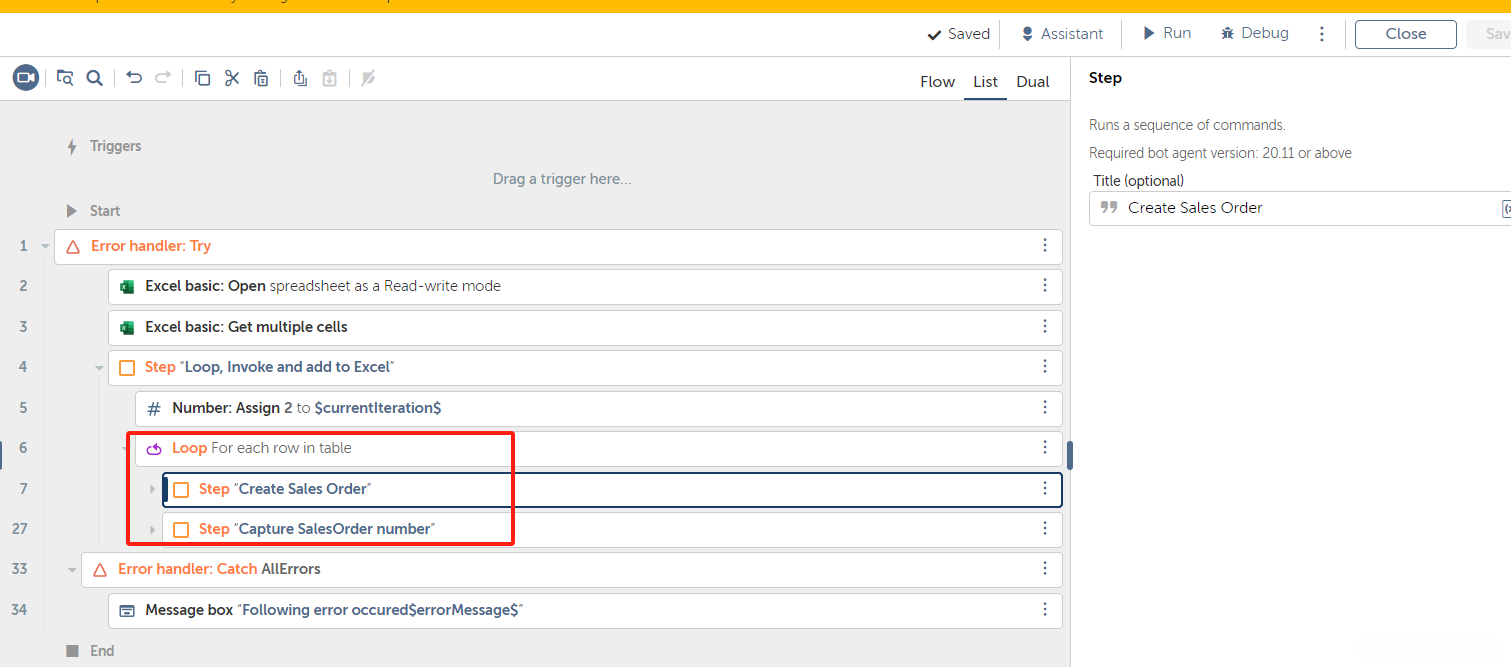The image size is (1511, 667).
Task: Start Debug mode
Action: click(1254, 34)
